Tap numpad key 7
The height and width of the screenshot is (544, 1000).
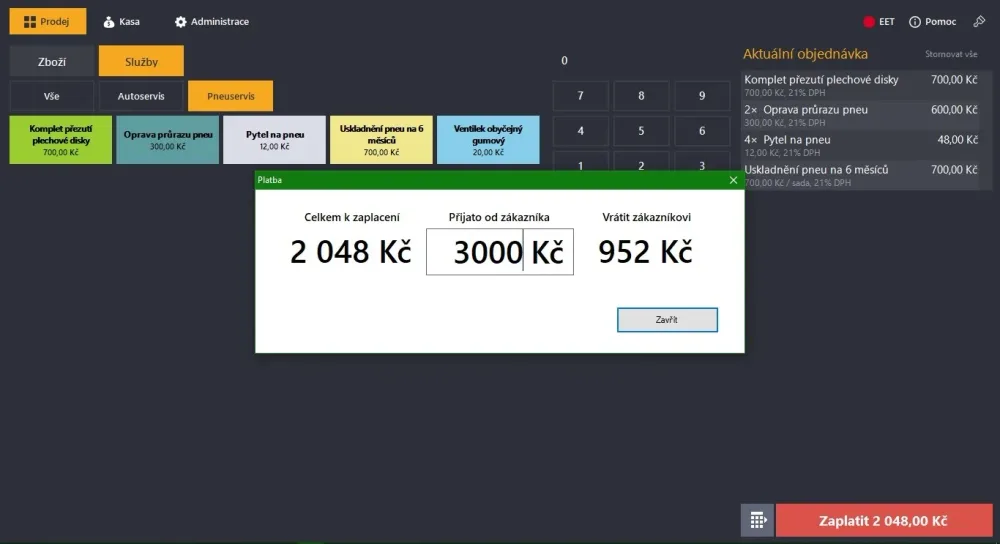coord(580,96)
